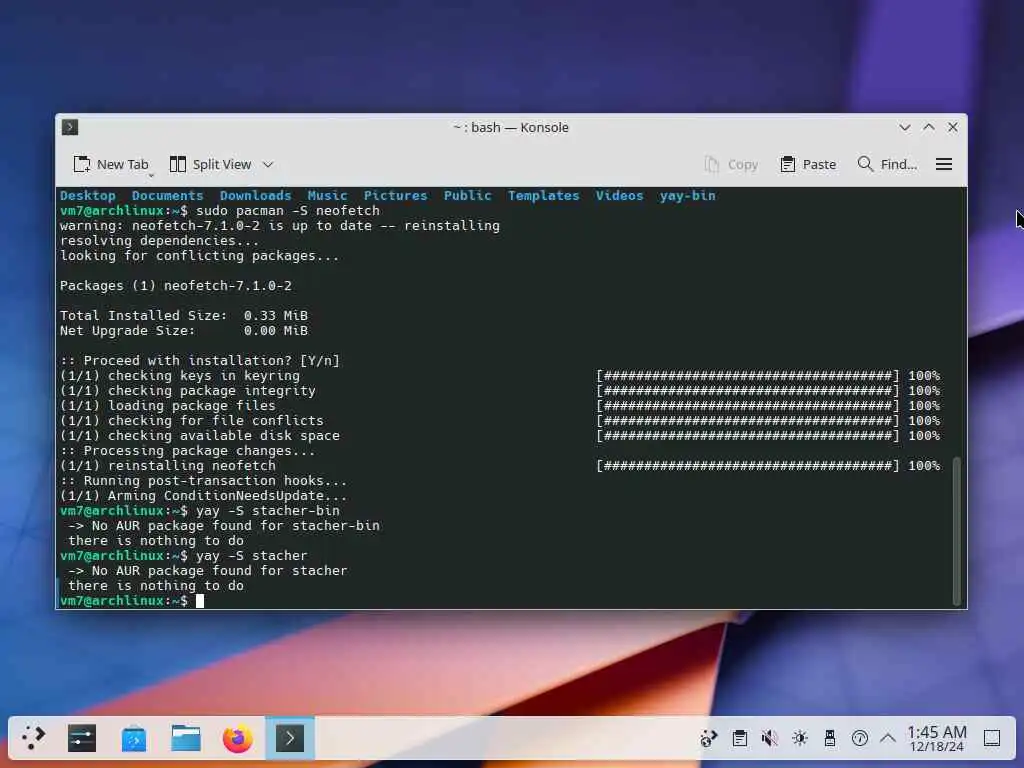Click the 'Downloads' directory name

255,195
